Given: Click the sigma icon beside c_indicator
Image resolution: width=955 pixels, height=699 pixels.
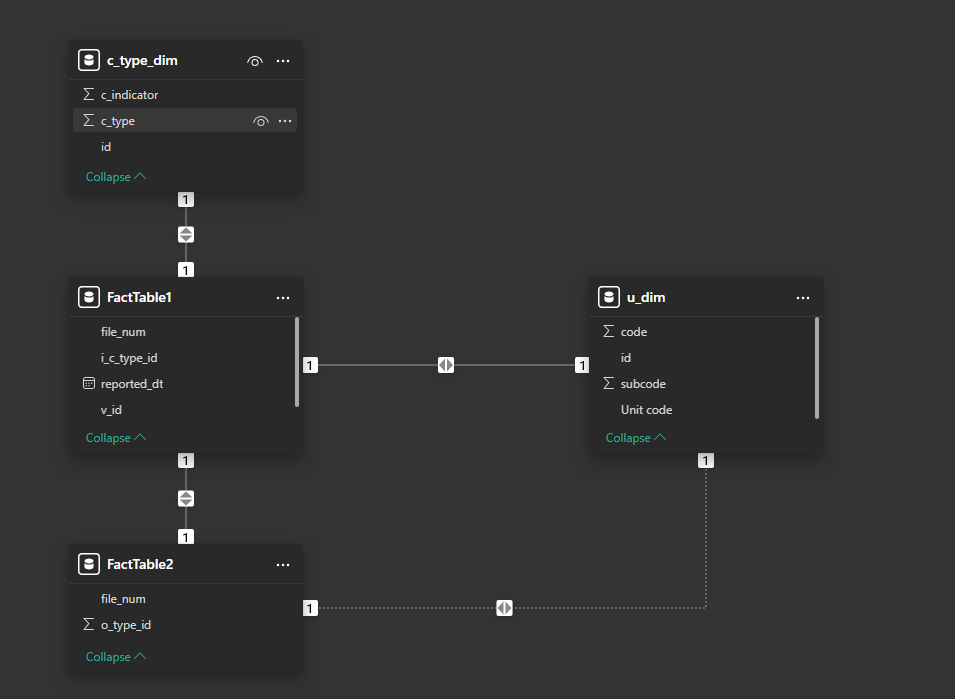Looking at the screenshot, I should click(x=88, y=94).
